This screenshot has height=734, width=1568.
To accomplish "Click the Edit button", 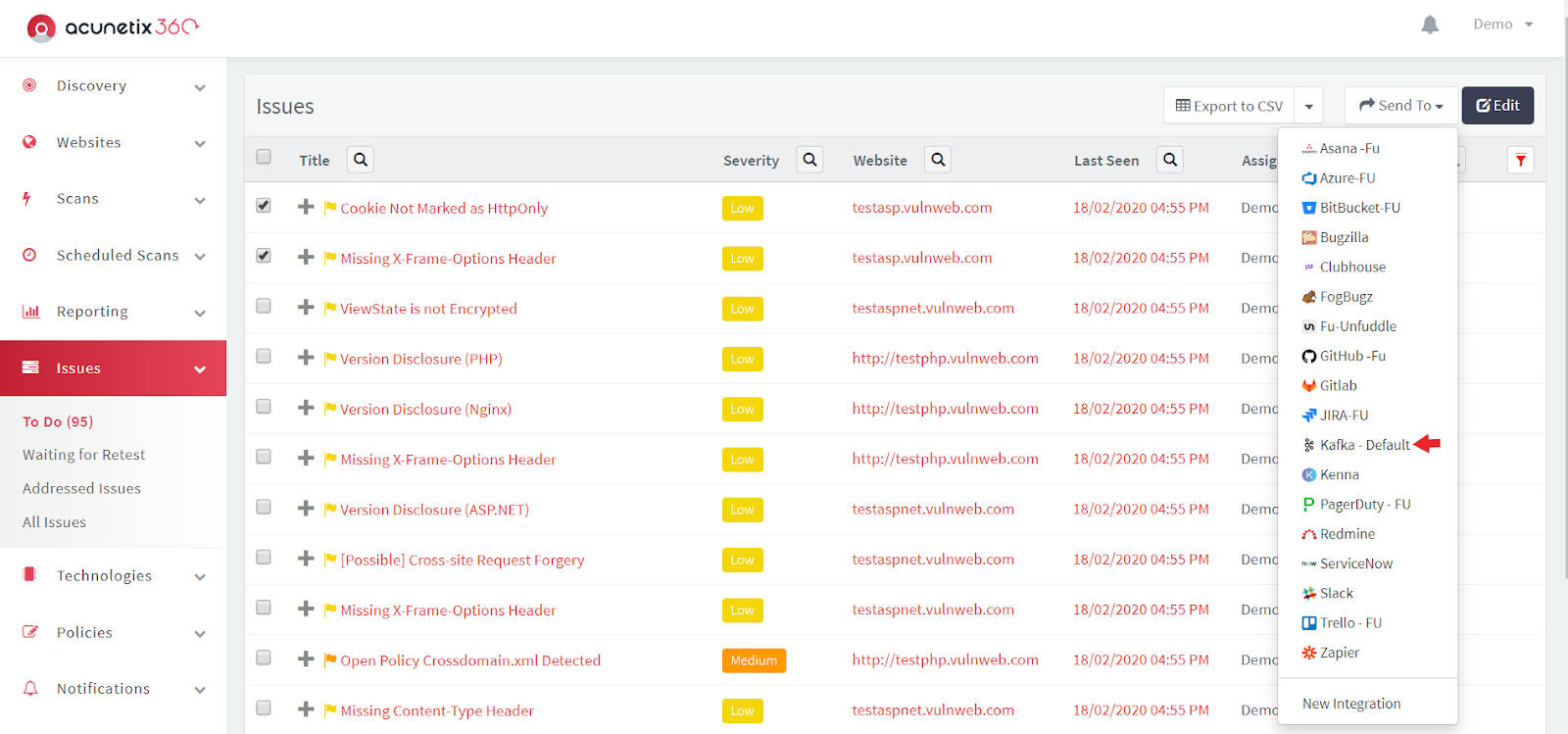I will [x=1497, y=106].
